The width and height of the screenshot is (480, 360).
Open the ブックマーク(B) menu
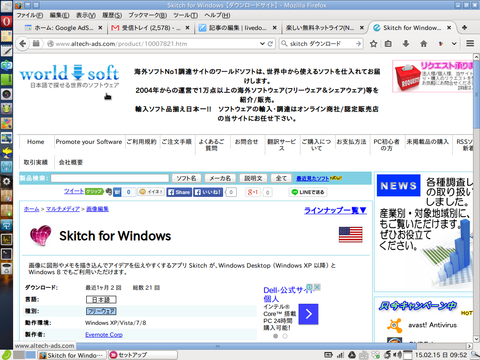tap(148, 15)
